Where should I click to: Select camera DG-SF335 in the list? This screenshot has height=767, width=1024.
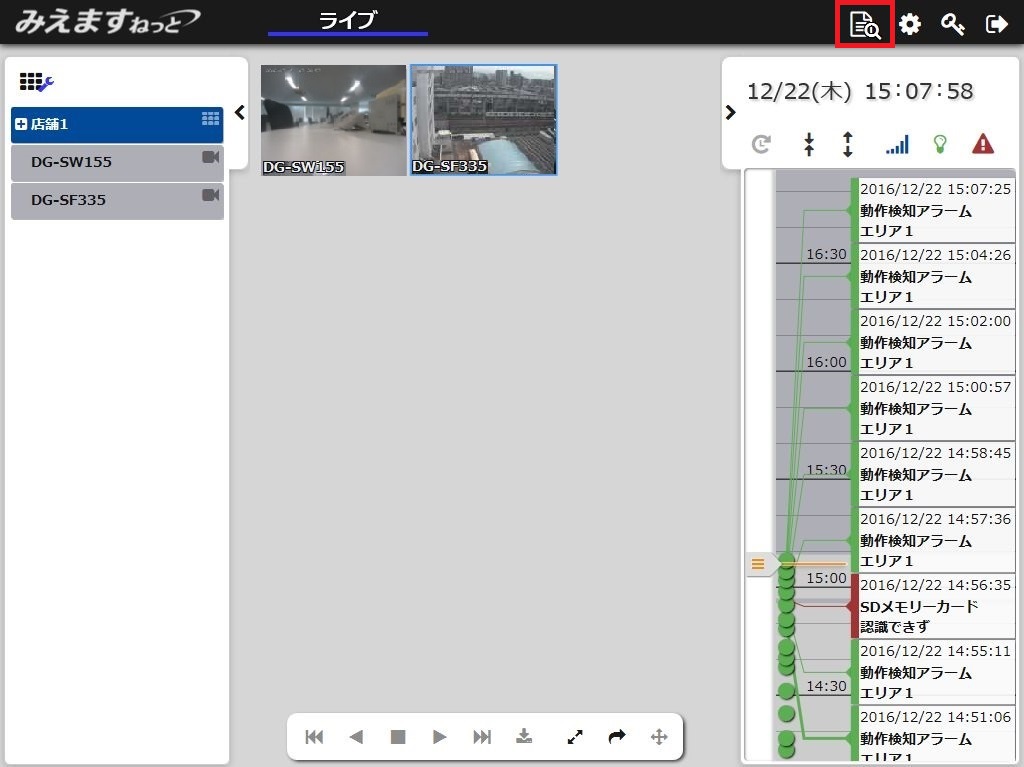[x=116, y=200]
